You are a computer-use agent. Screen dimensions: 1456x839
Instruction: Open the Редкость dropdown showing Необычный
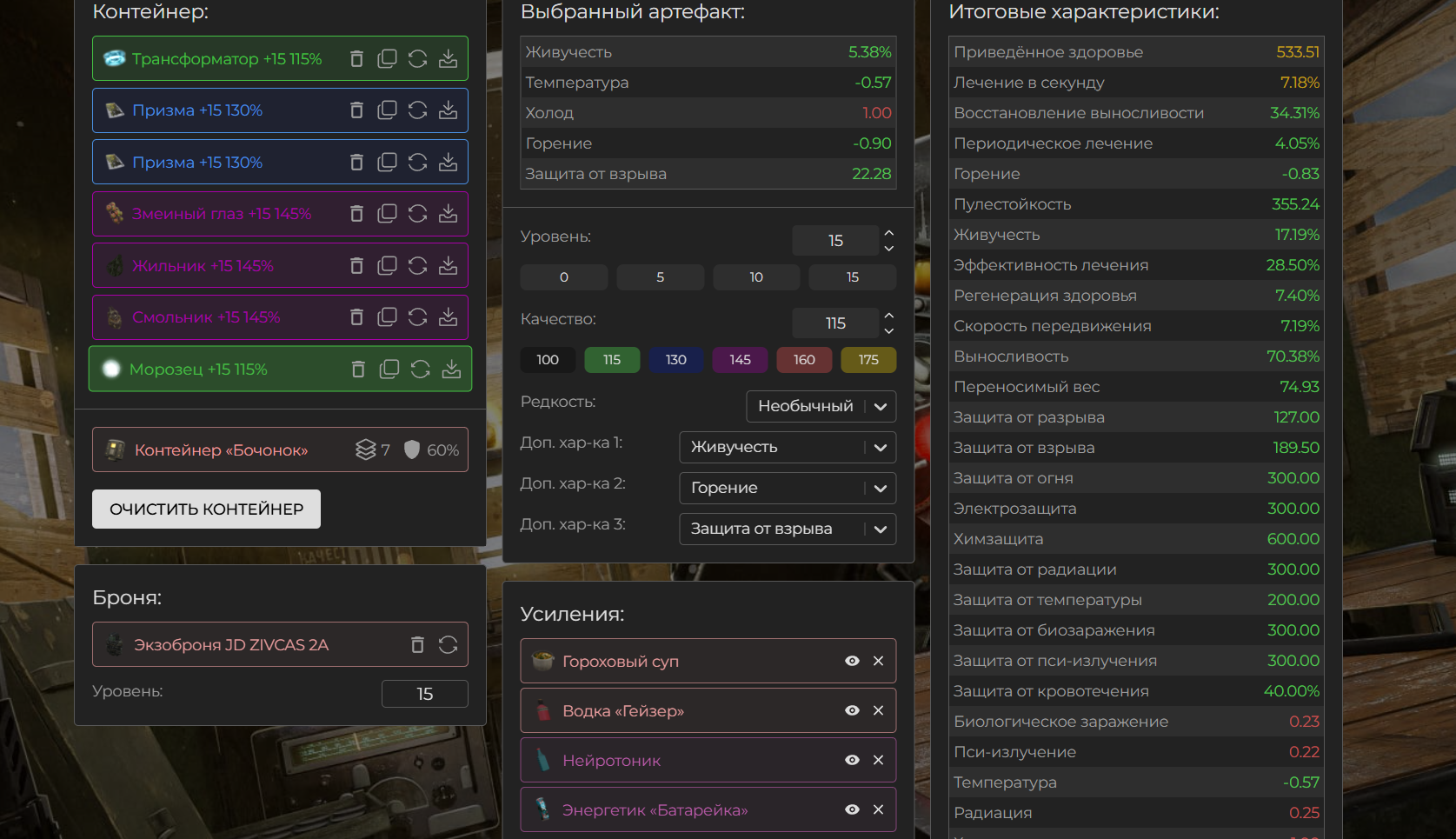[x=821, y=406]
